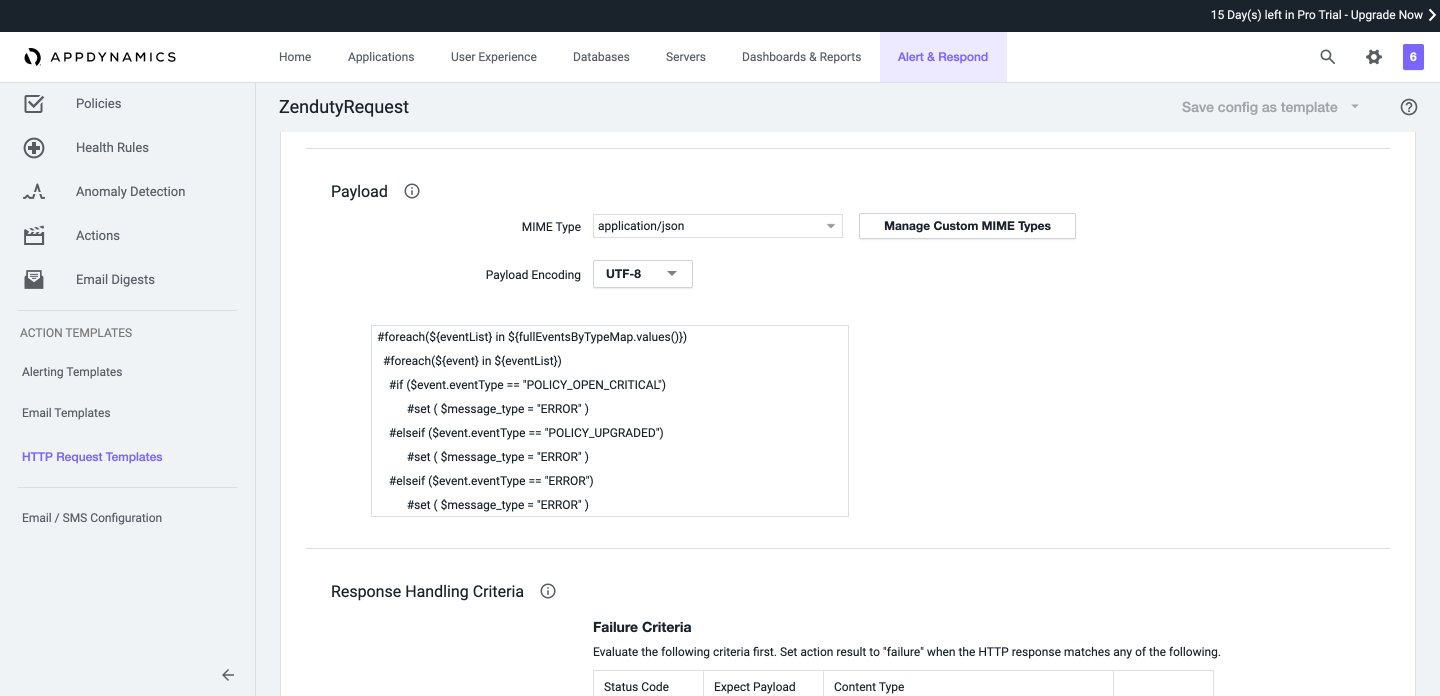Click the Email Digests envelope icon
The width and height of the screenshot is (1440, 696).
(x=34, y=280)
